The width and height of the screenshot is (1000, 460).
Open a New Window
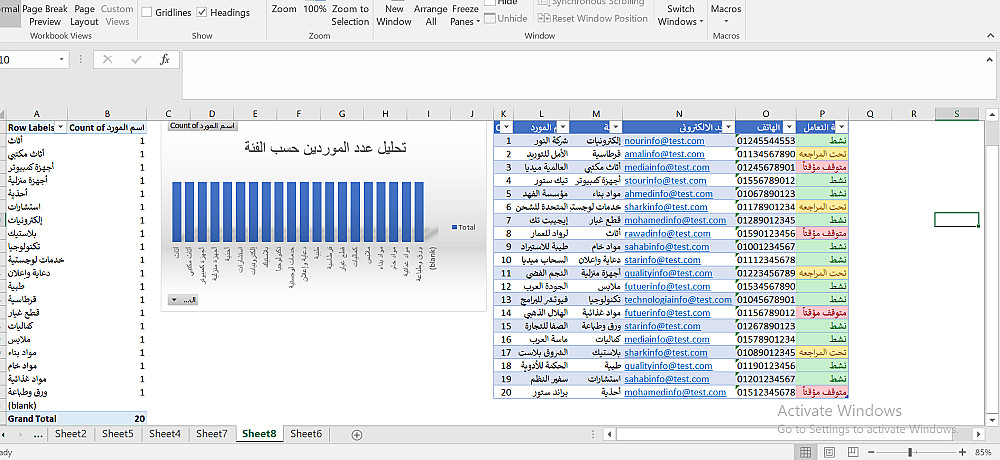(x=394, y=15)
